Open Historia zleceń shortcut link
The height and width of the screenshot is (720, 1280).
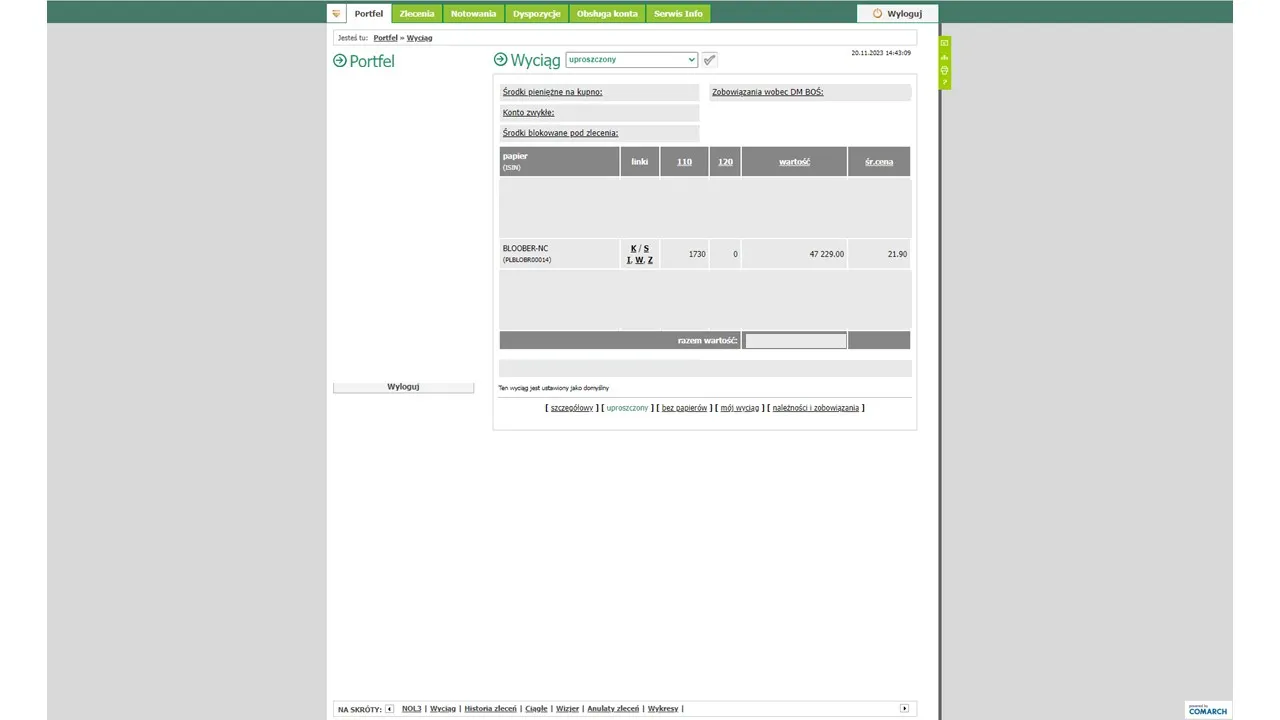[491, 708]
